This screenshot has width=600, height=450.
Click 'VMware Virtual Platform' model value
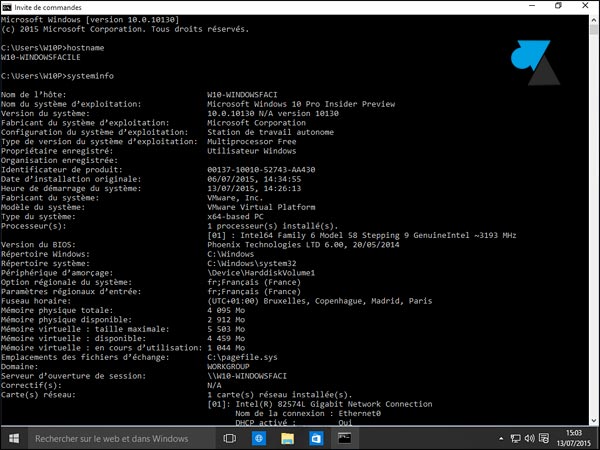tap(261, 207)
